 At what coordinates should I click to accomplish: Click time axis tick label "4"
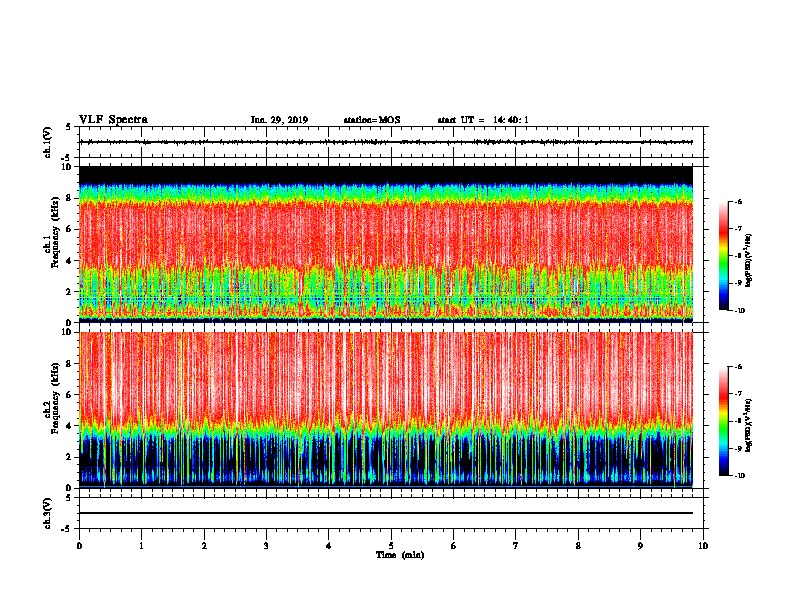[x=329, y=546]
